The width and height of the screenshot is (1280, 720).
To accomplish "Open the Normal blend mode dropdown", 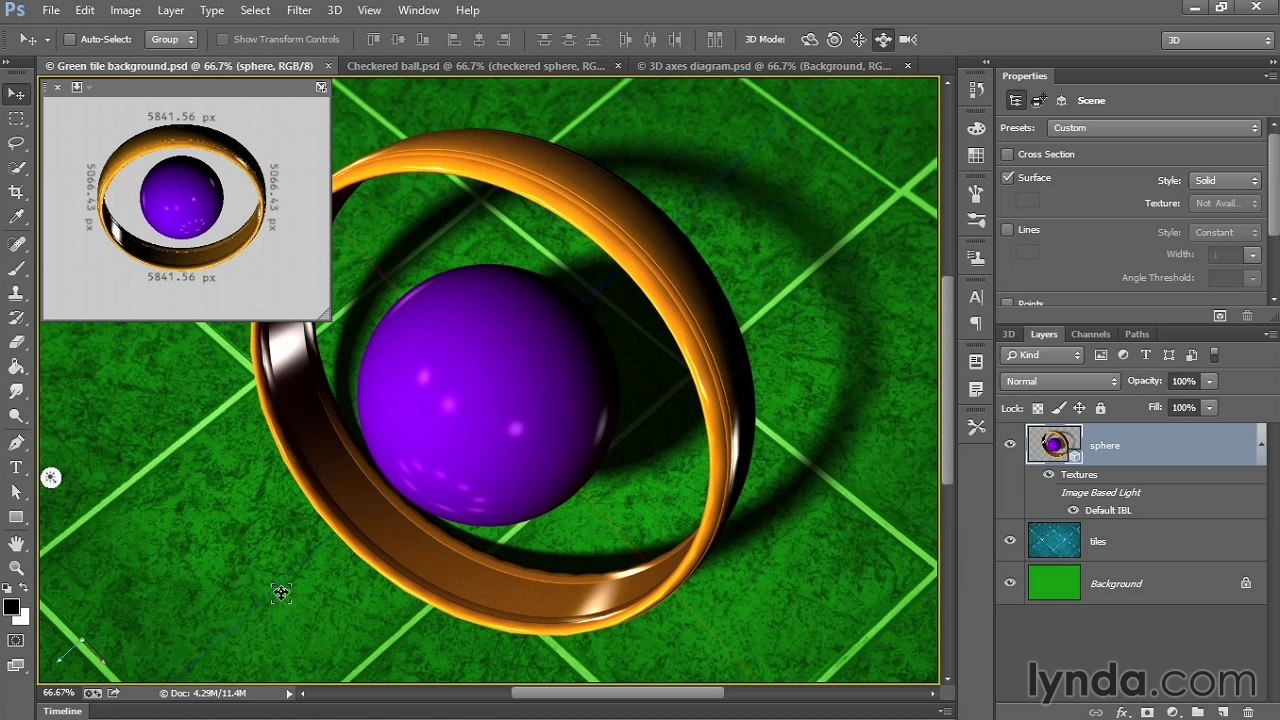I will (1060, 381).
